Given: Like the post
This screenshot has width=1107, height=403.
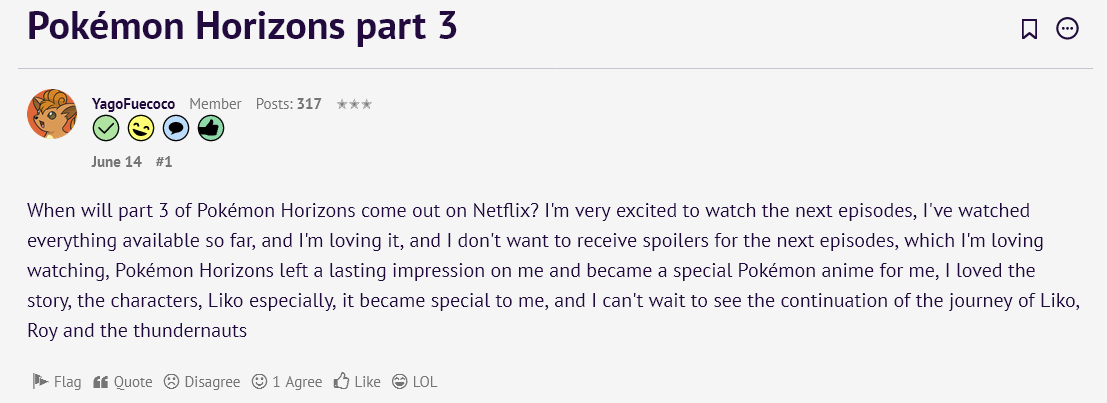Looking at the screenshot, I should (x=358, y=381).
